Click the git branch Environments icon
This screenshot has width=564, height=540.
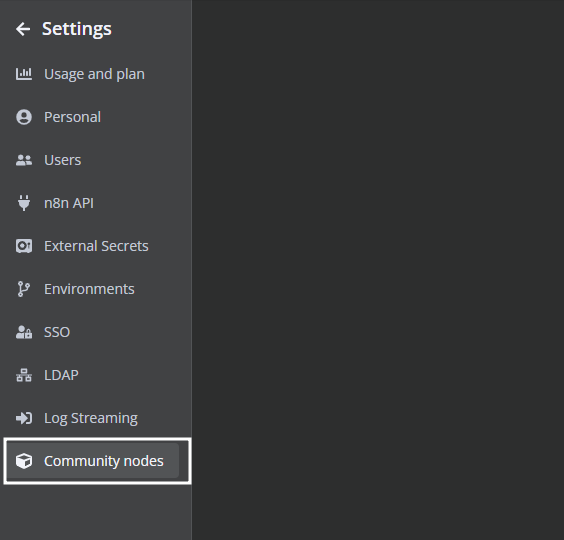point(24,289)
